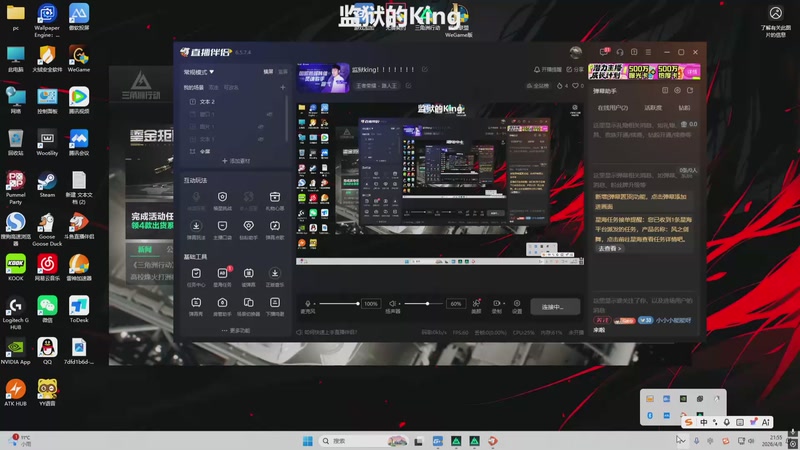Click the 分享 share button
This screenshot has height=450, width=800.
574,69
